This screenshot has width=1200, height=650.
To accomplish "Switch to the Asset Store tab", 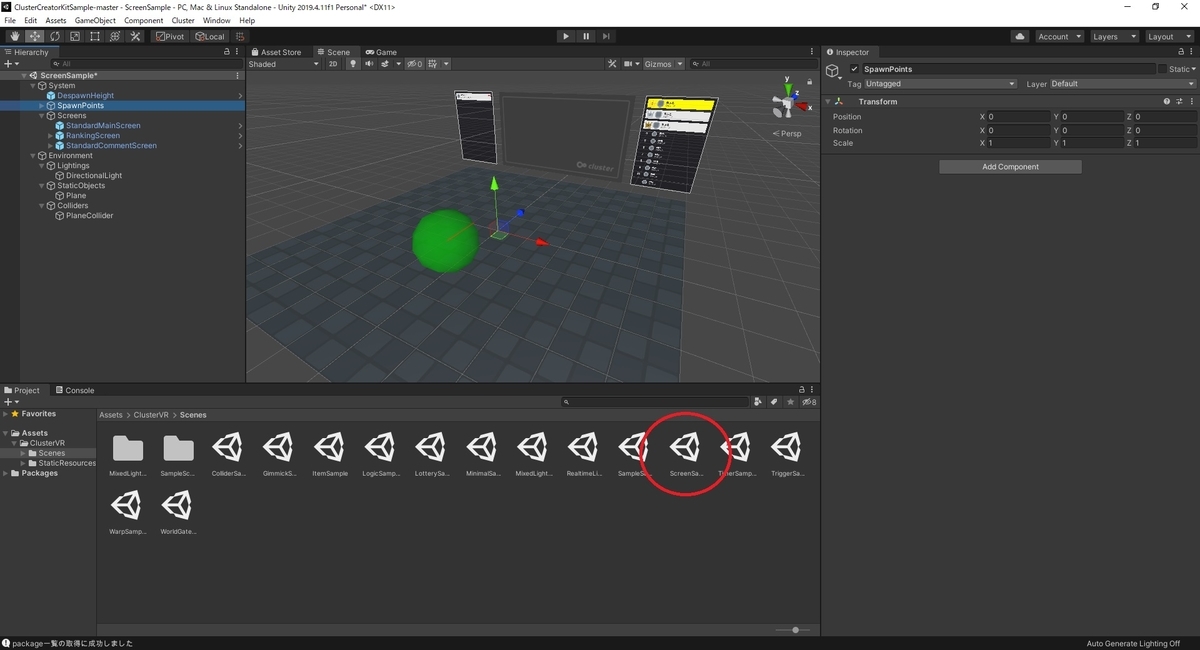I will point(276,52).
